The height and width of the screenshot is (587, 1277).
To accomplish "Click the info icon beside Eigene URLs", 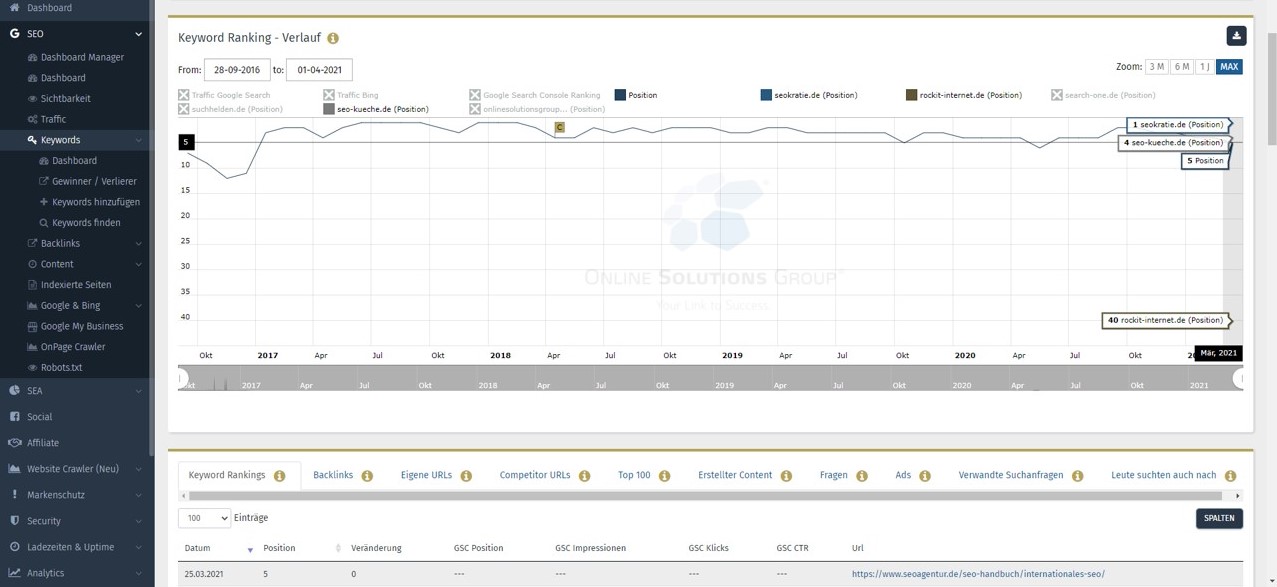I will [466, 476].
